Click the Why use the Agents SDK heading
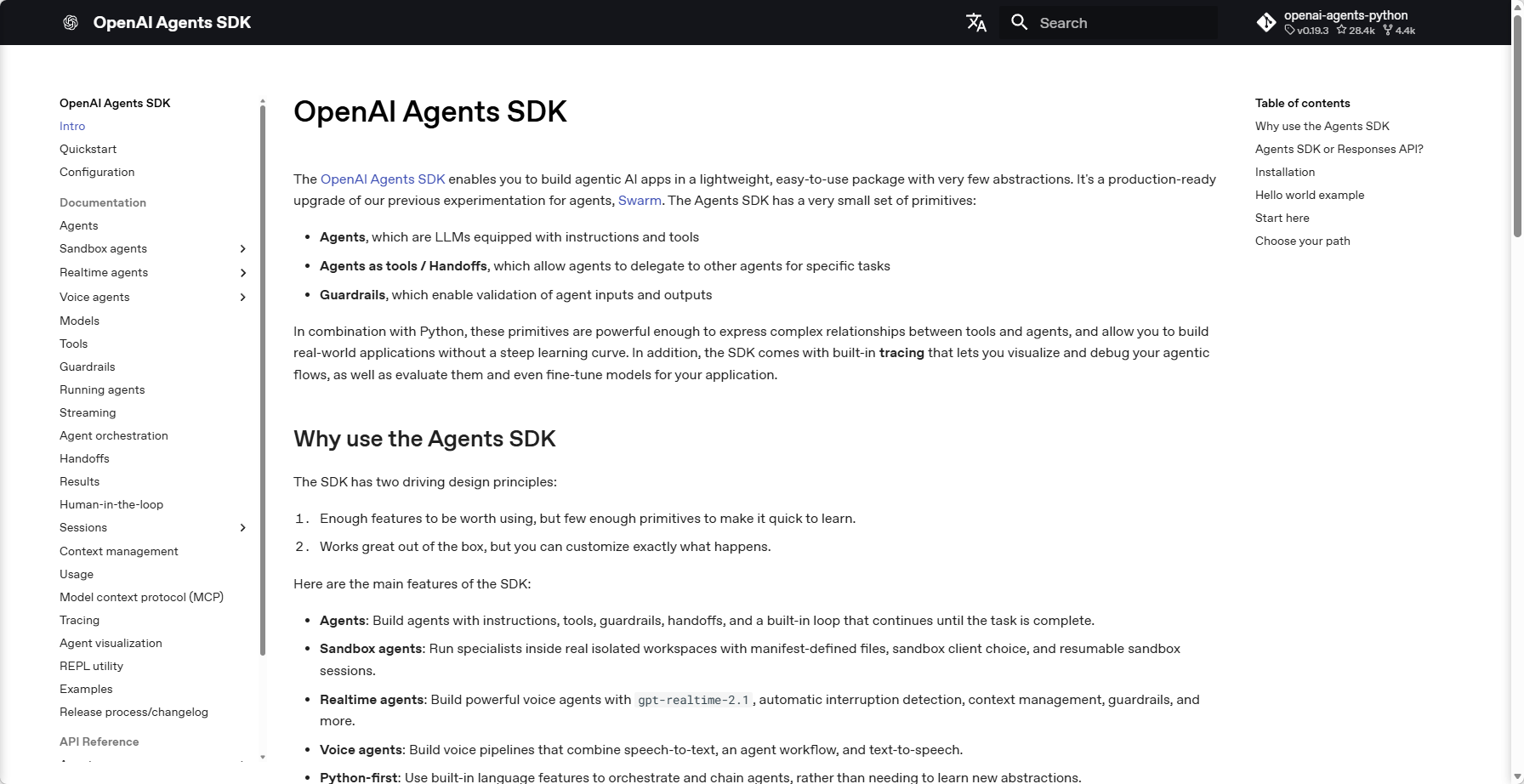This screenshot has height=784, width=1524. click(424, 439)
